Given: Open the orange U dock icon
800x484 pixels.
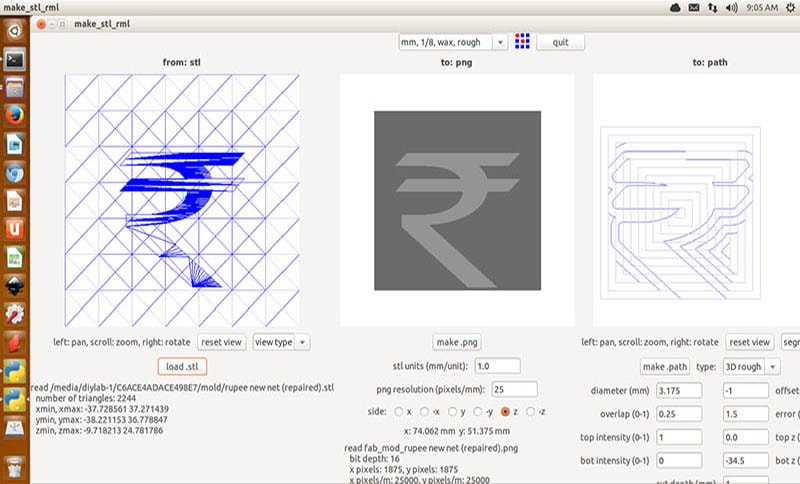Looking at the screenshot, I should [14, 229].
